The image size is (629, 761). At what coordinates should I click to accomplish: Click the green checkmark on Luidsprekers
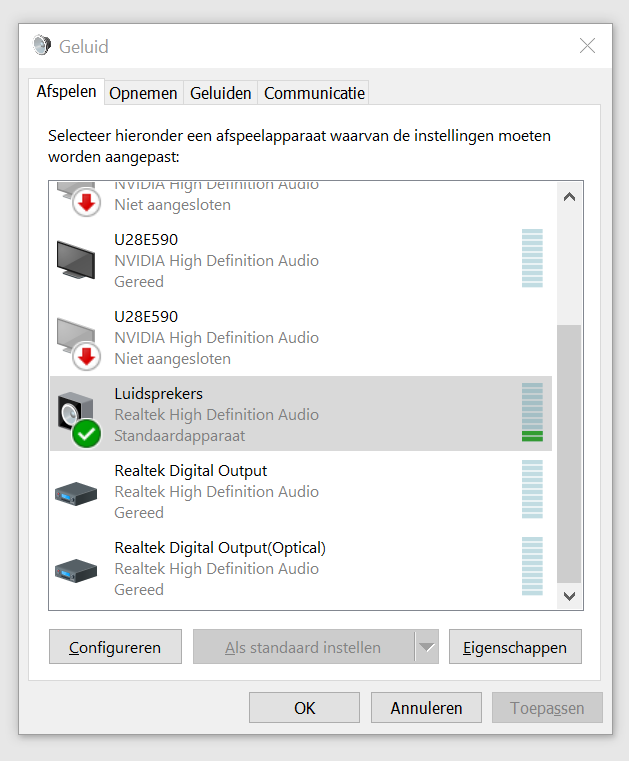click(86, 433)
